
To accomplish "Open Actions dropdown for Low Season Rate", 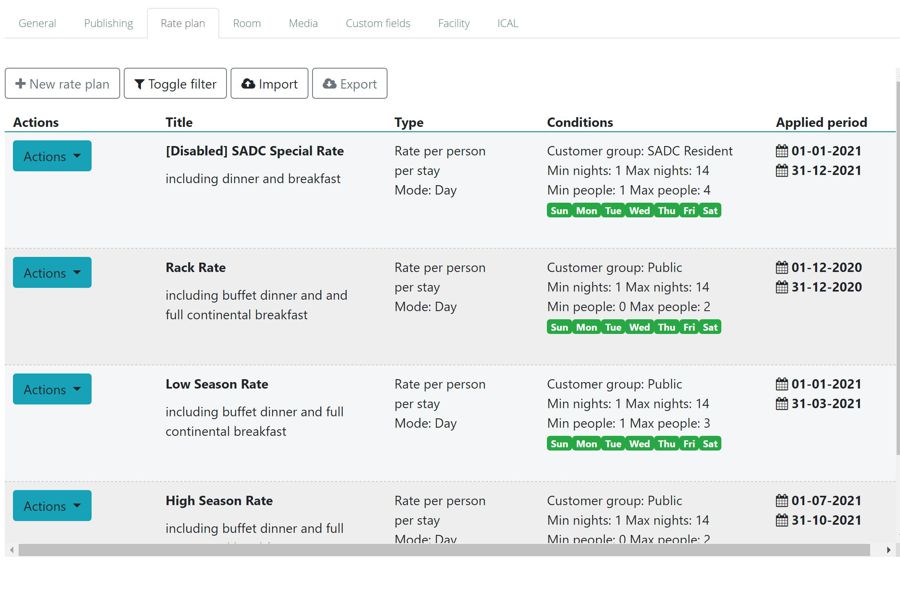I will pyautogui.click(x=52, y=389).
